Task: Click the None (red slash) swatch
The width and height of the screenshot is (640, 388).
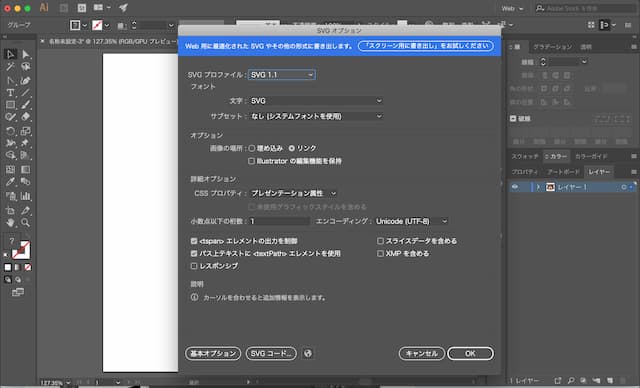Action: click(x=28, y=267)
